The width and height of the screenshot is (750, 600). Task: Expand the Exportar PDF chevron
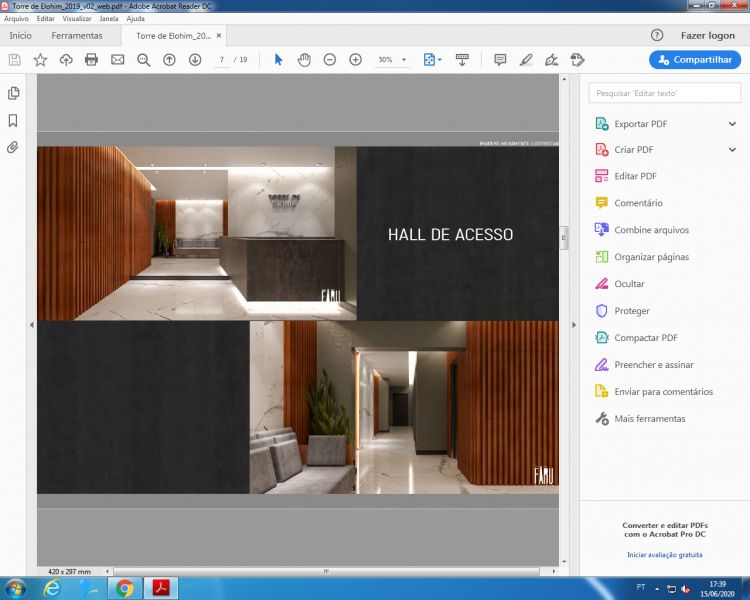[x=732, y=124]
